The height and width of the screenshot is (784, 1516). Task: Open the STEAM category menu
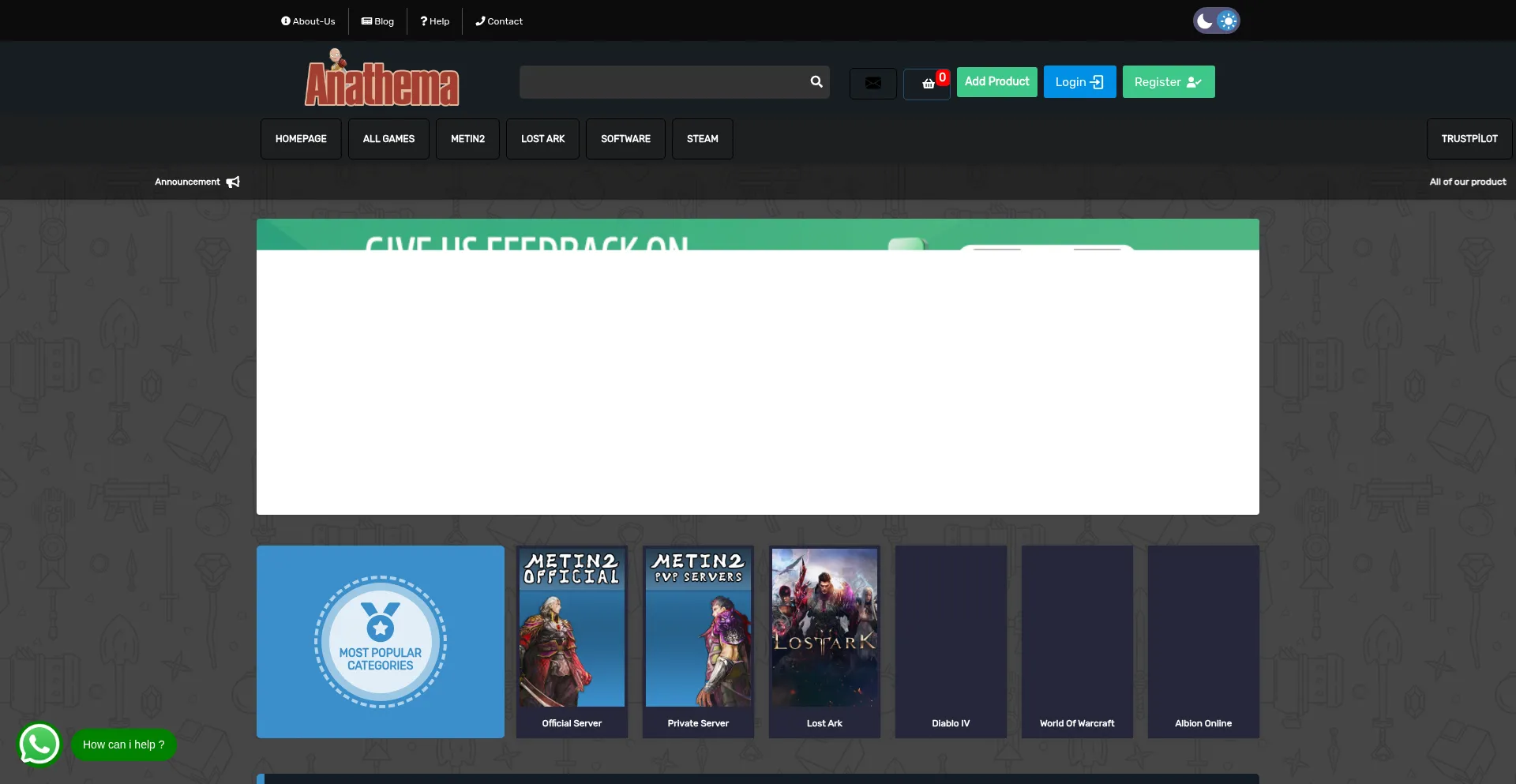pos(702,138)
